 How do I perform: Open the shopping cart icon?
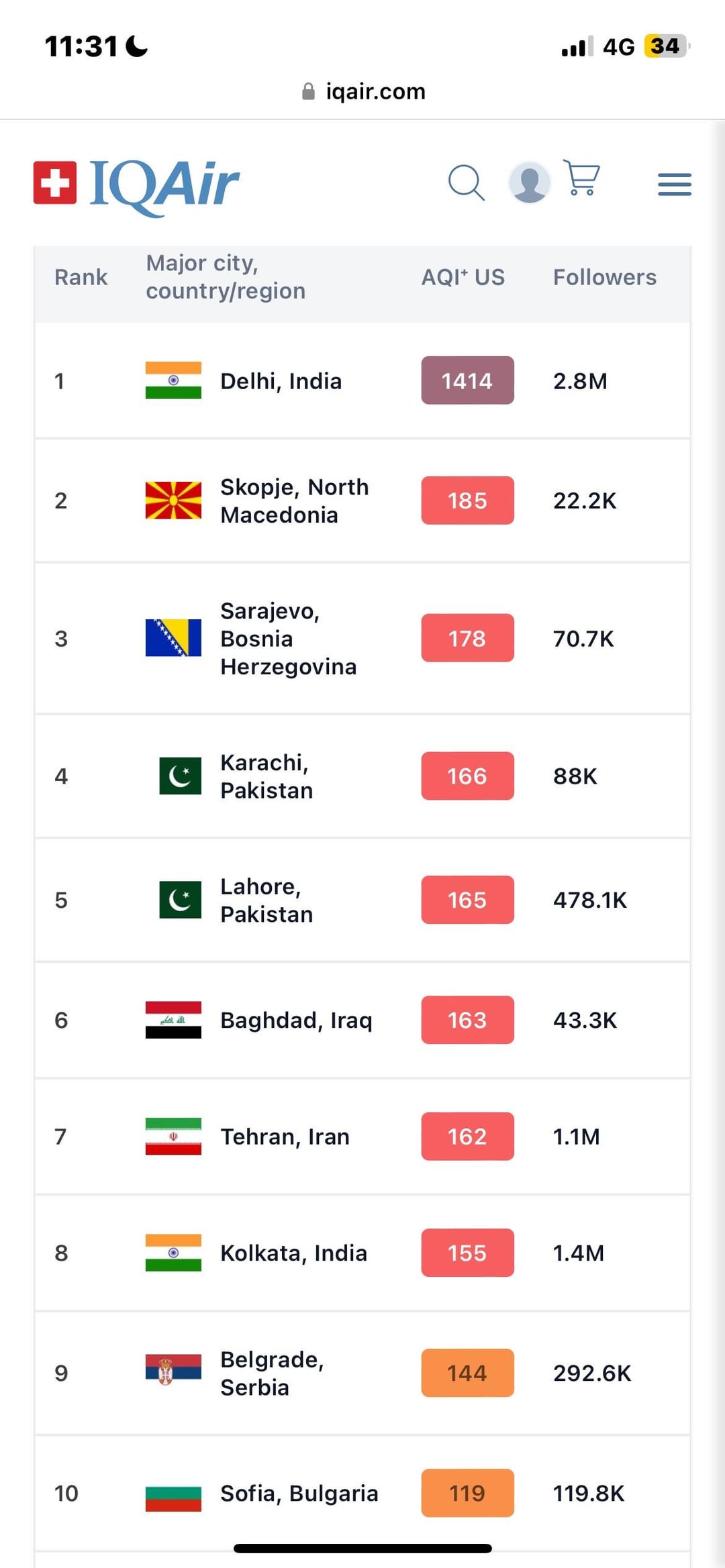(x=581, y=177)
